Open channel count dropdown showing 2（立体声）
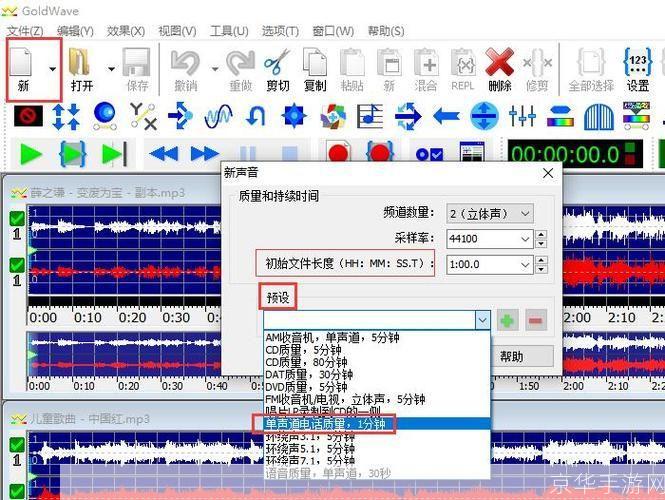Image resolution: width=665 pixels, height=500 pixels. click(489, 214)
